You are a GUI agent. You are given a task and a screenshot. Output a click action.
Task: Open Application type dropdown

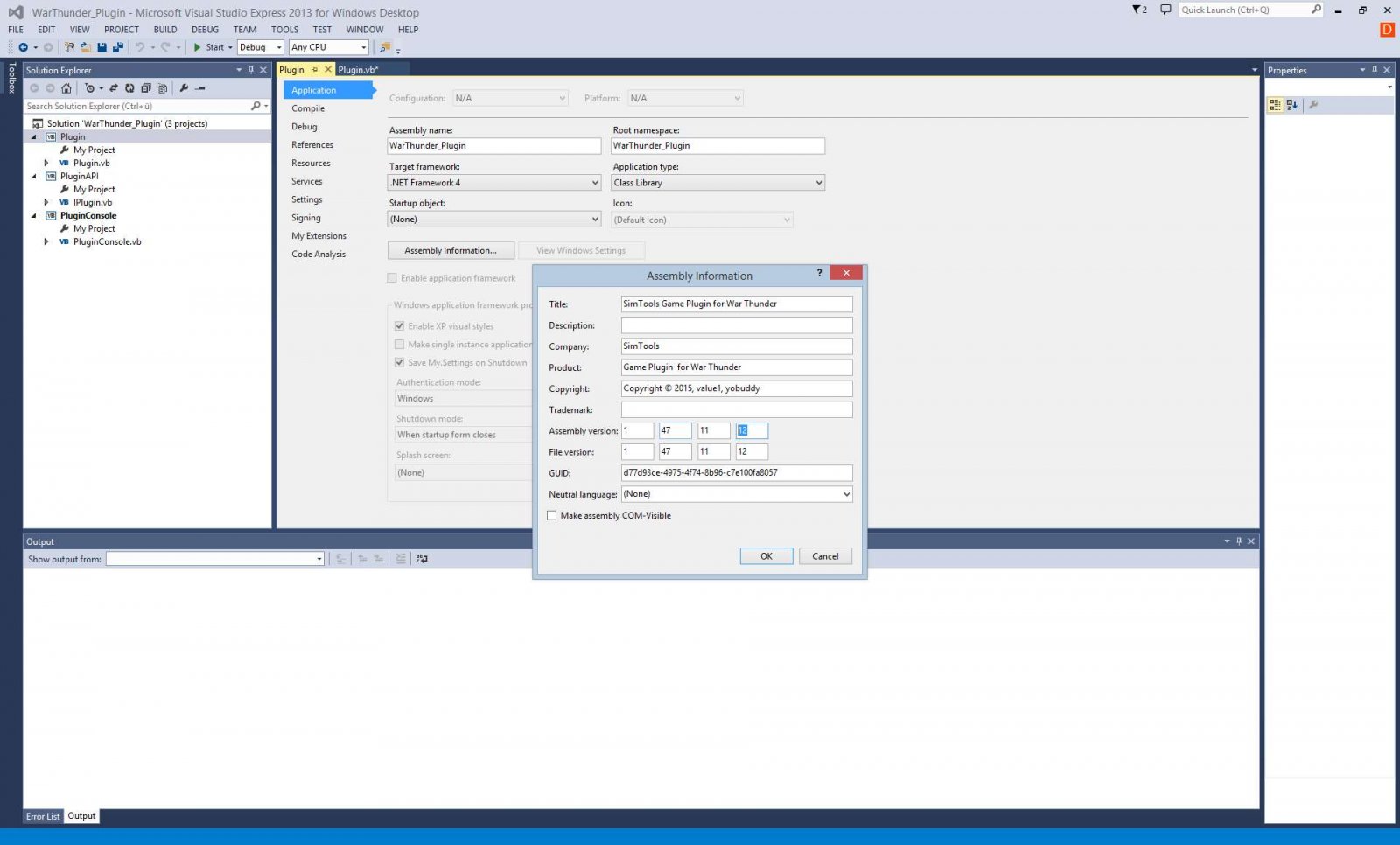[718, 183]
